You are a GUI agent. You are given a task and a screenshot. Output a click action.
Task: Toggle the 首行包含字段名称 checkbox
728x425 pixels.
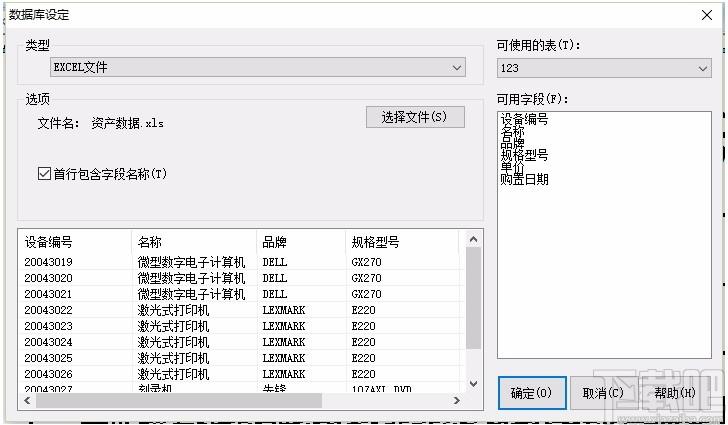click(x=44, y=174)
